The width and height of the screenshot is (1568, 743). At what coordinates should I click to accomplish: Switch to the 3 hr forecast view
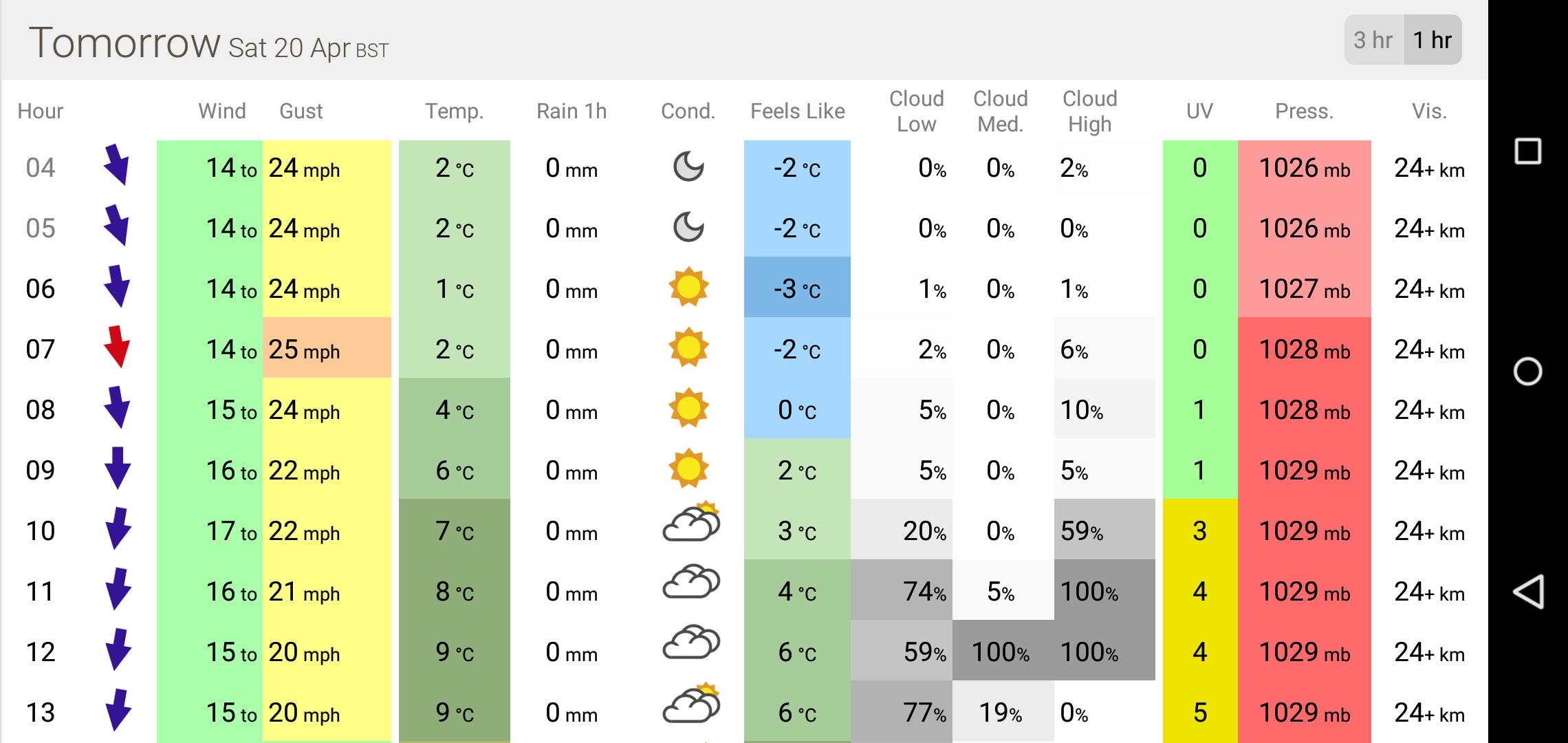coord(1373,40)
